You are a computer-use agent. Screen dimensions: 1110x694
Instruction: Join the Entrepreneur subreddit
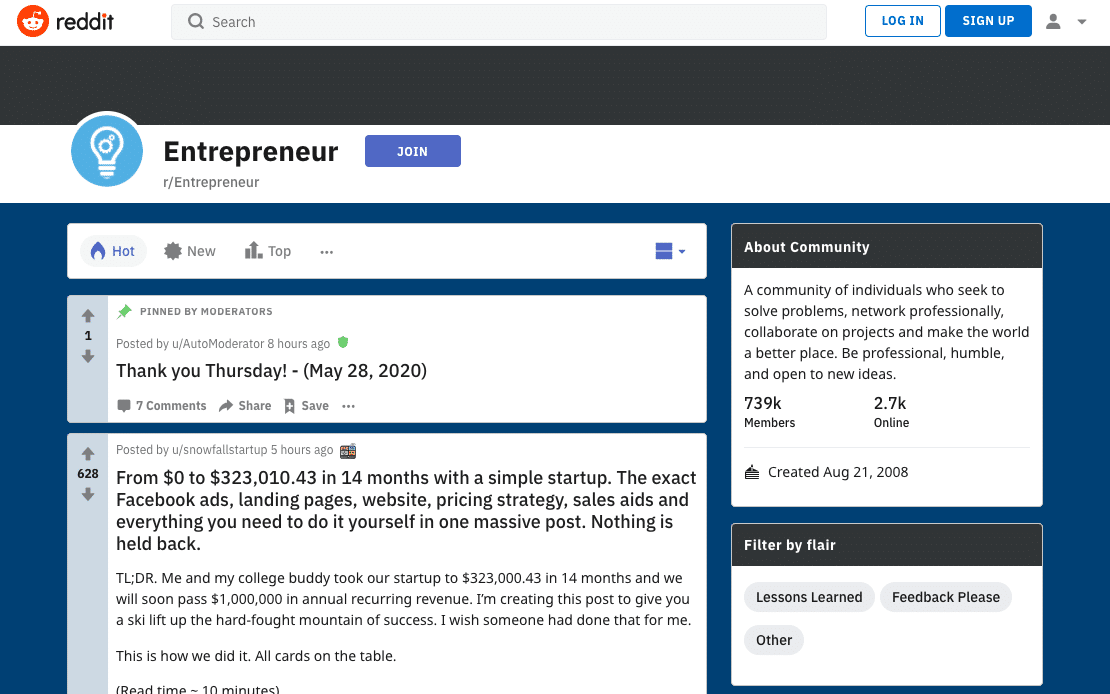[412, 150]
